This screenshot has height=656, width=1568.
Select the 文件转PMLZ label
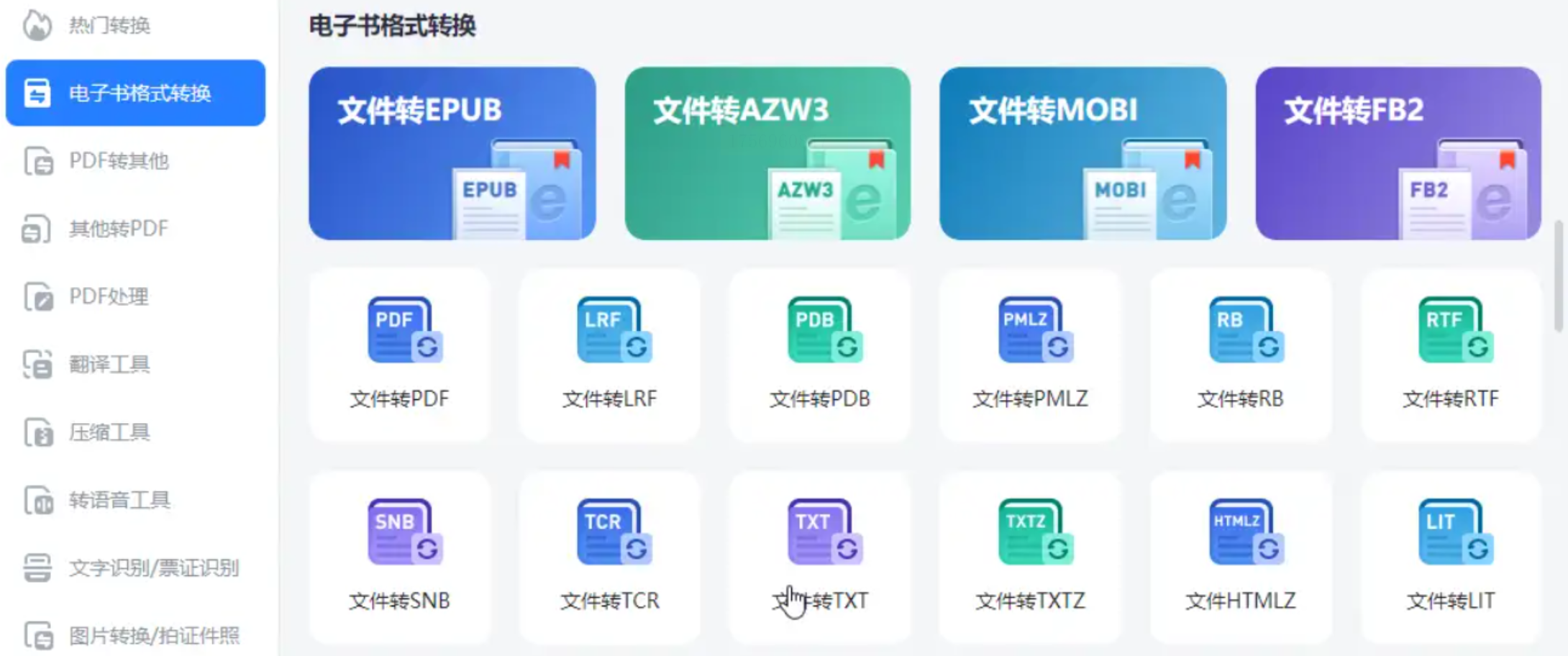[x=1030, y=398]
